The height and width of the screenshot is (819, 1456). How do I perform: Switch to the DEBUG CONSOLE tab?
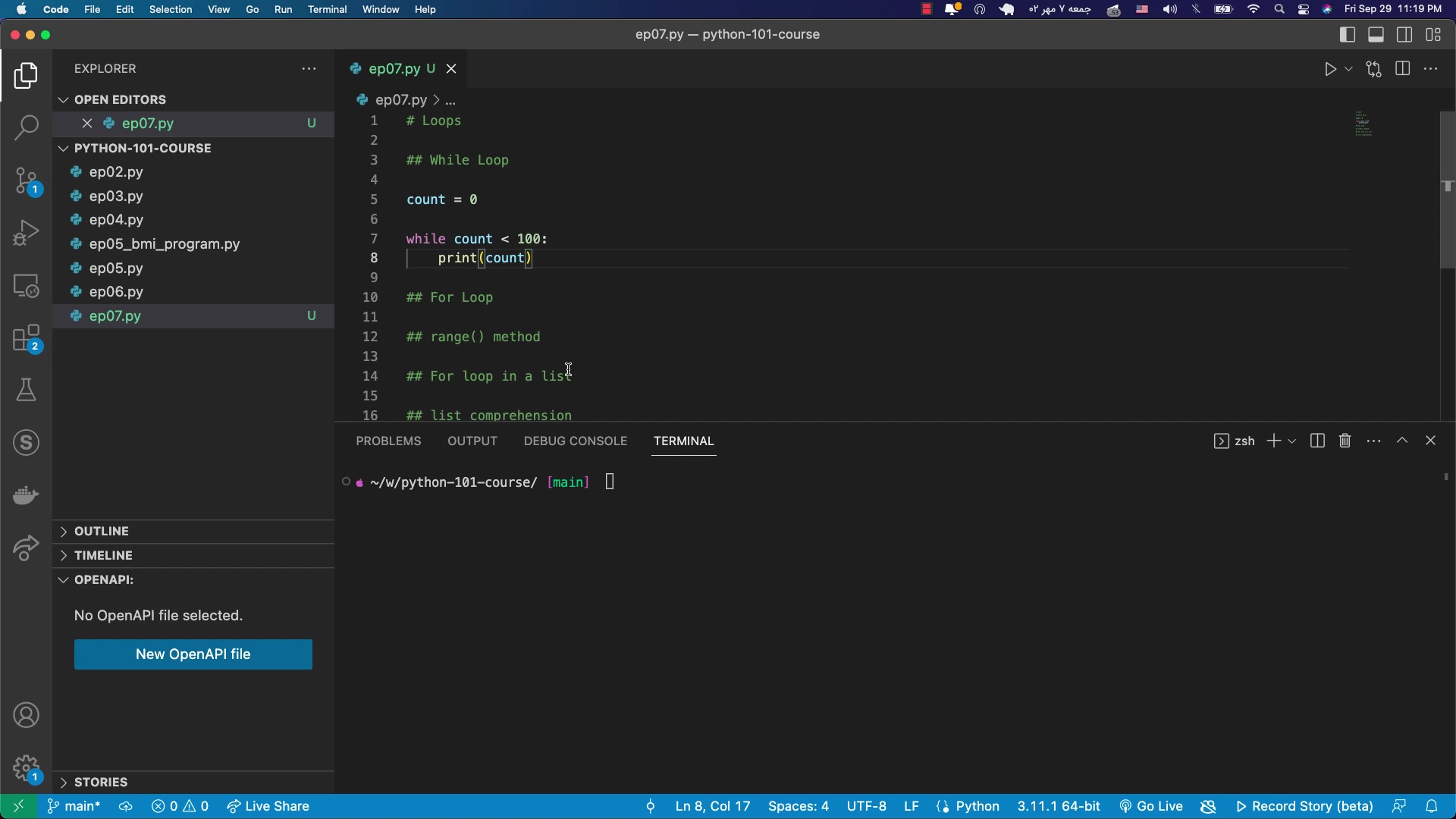(575, 441)
